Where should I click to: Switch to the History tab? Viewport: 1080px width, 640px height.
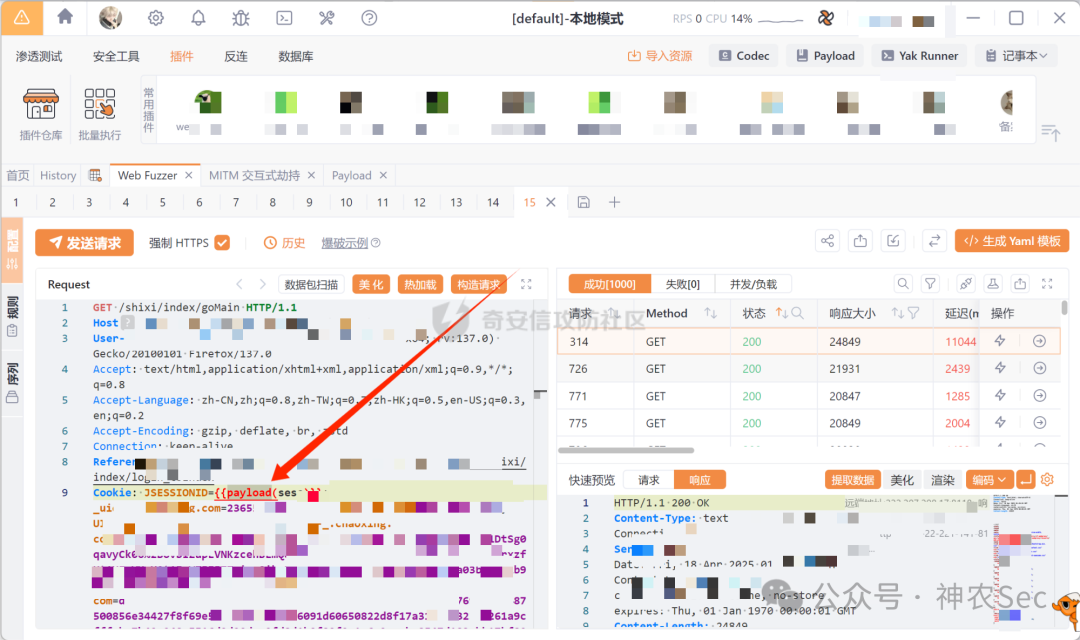tap(58, 175)
